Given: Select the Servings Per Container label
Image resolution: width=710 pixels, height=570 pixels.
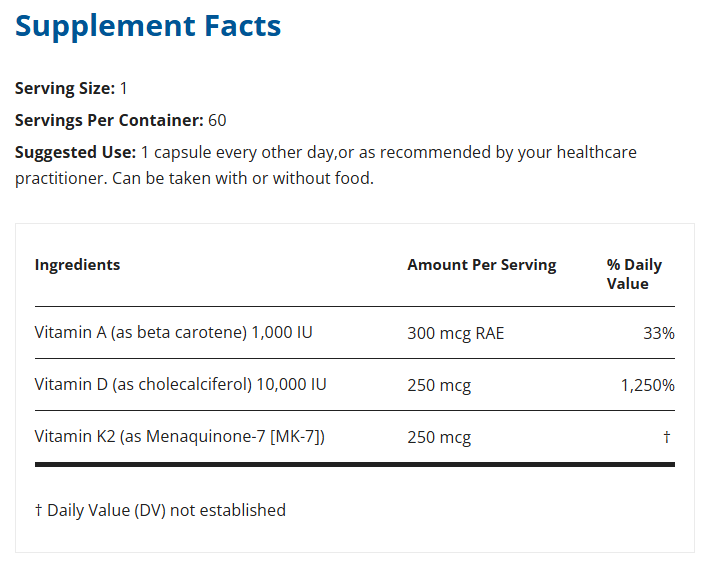Looking at the screenshot, I should click(x=109, y=120).
